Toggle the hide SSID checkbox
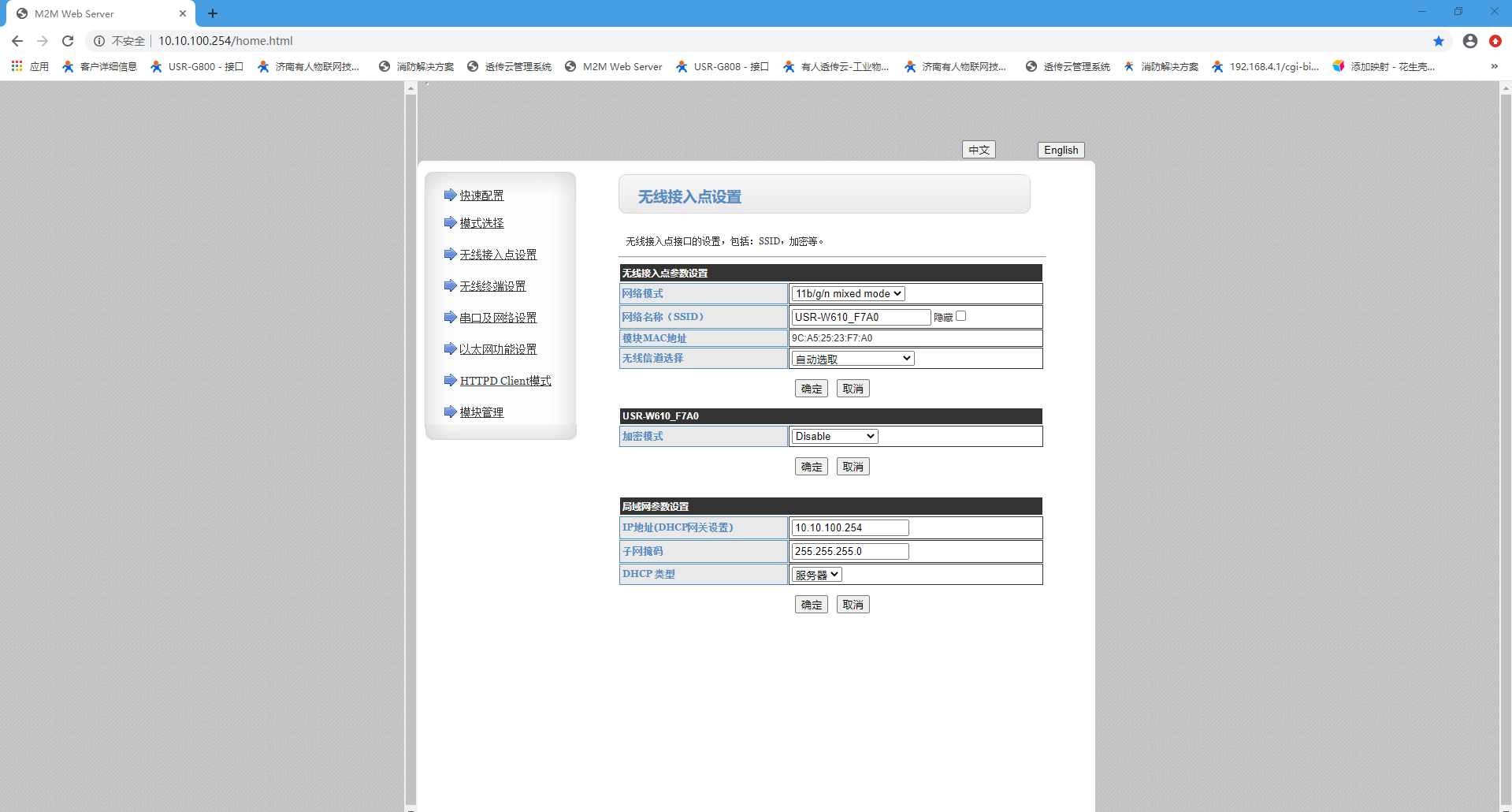1512x812 pixels. [x=960, y=316]
